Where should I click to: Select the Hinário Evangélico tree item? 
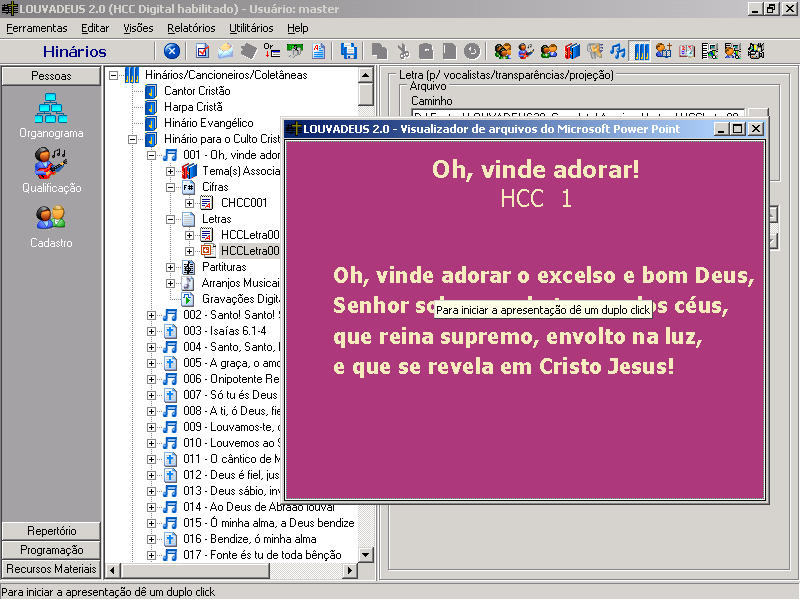[x=209, y=123]
